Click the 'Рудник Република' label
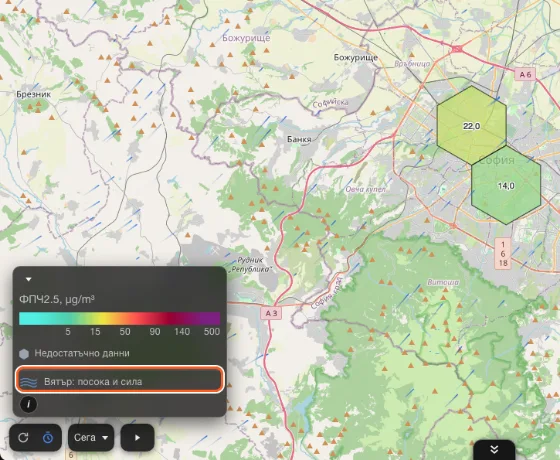 pos(250,265)
